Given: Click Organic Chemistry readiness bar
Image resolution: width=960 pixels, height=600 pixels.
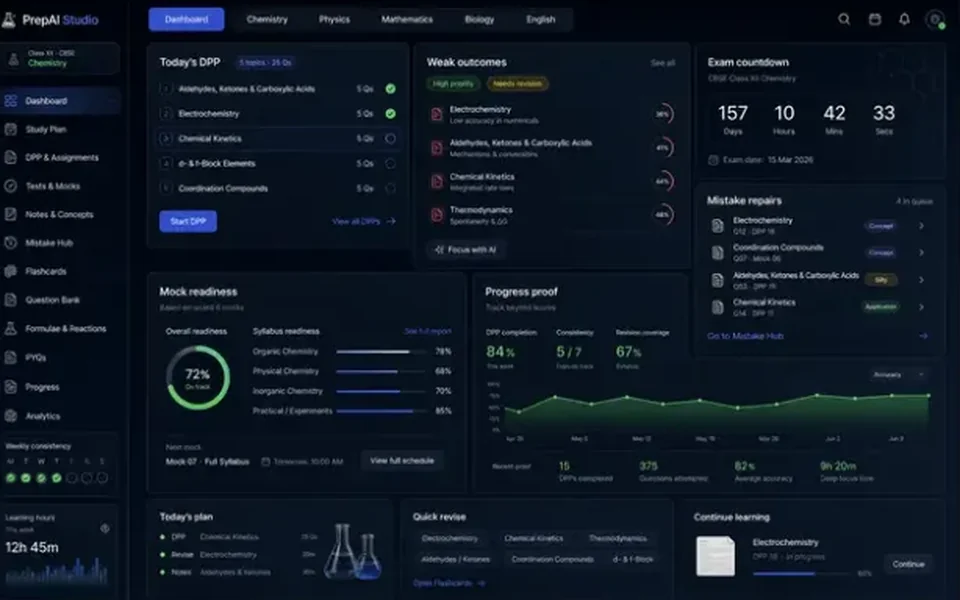Looking at the screenshot, I should [x=381, y=351].
